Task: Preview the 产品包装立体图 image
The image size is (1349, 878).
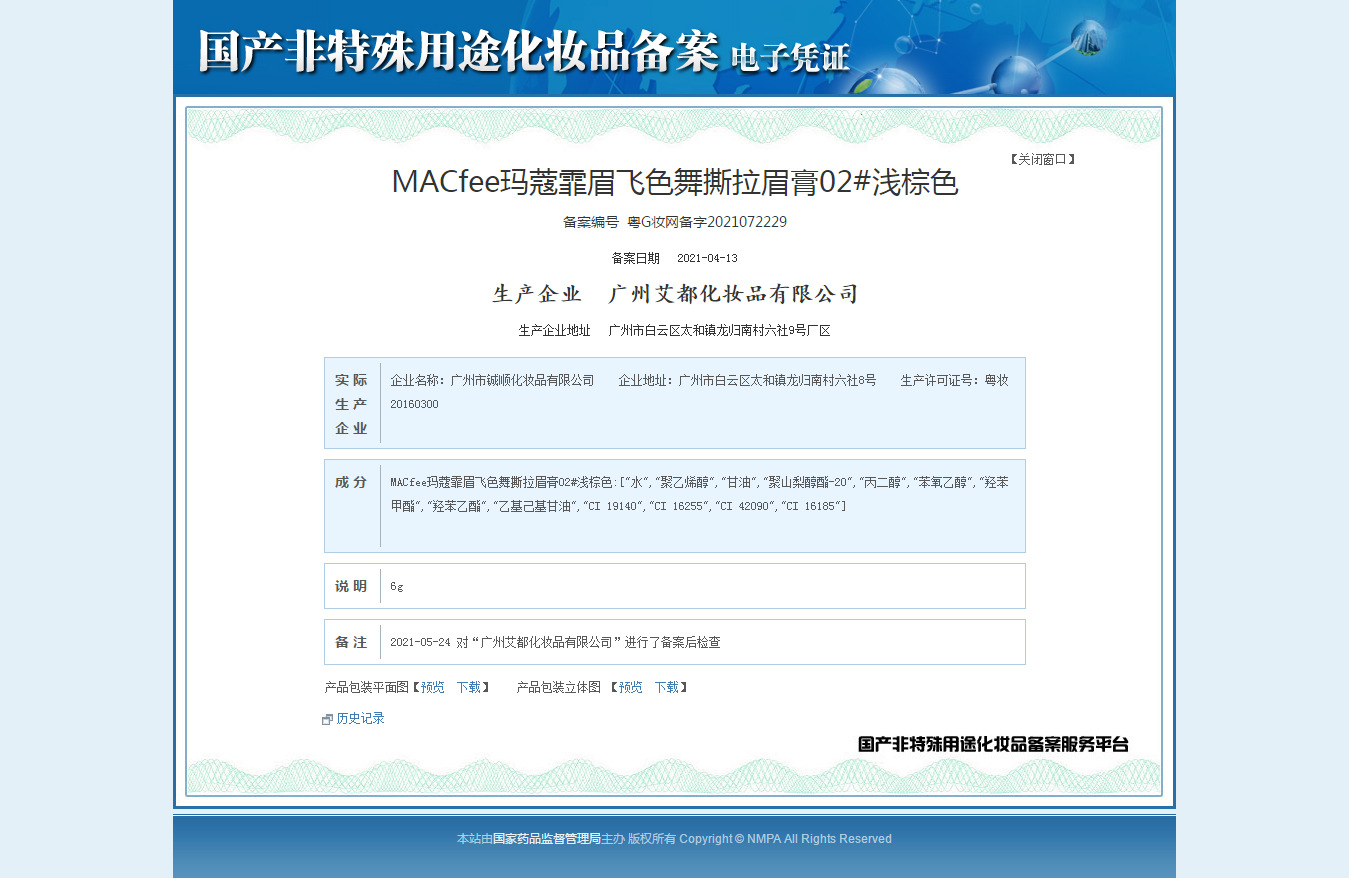Action: click(630, 687)
